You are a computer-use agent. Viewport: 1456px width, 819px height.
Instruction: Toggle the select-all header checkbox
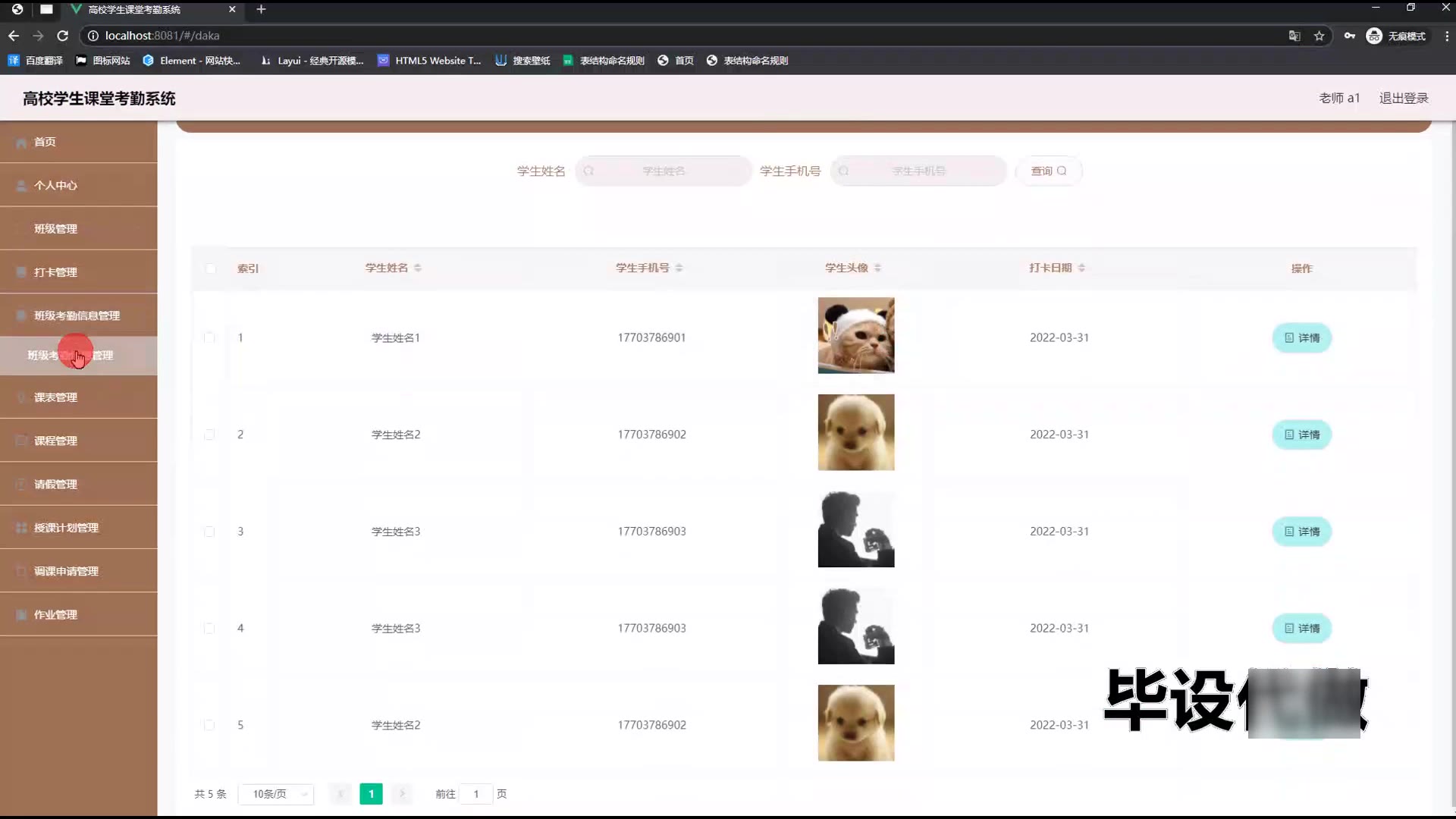210,268
